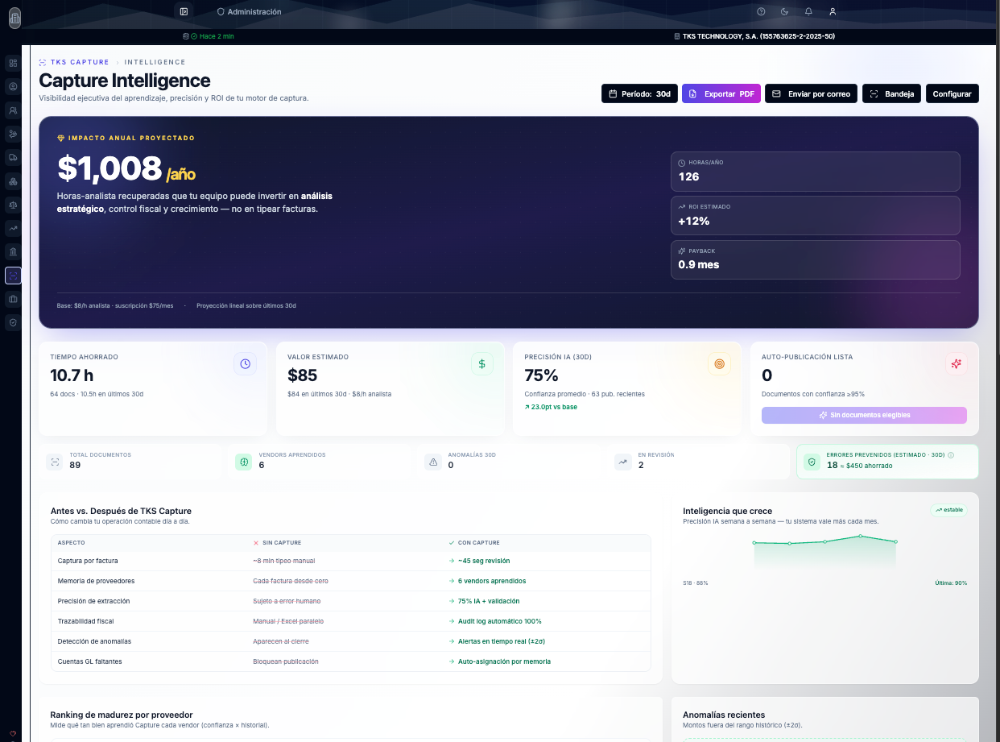This screenshot has width=1000, height=742.
Task: Click the dollar icon in Valor Estimado card
Action: [x=482, y=364]
